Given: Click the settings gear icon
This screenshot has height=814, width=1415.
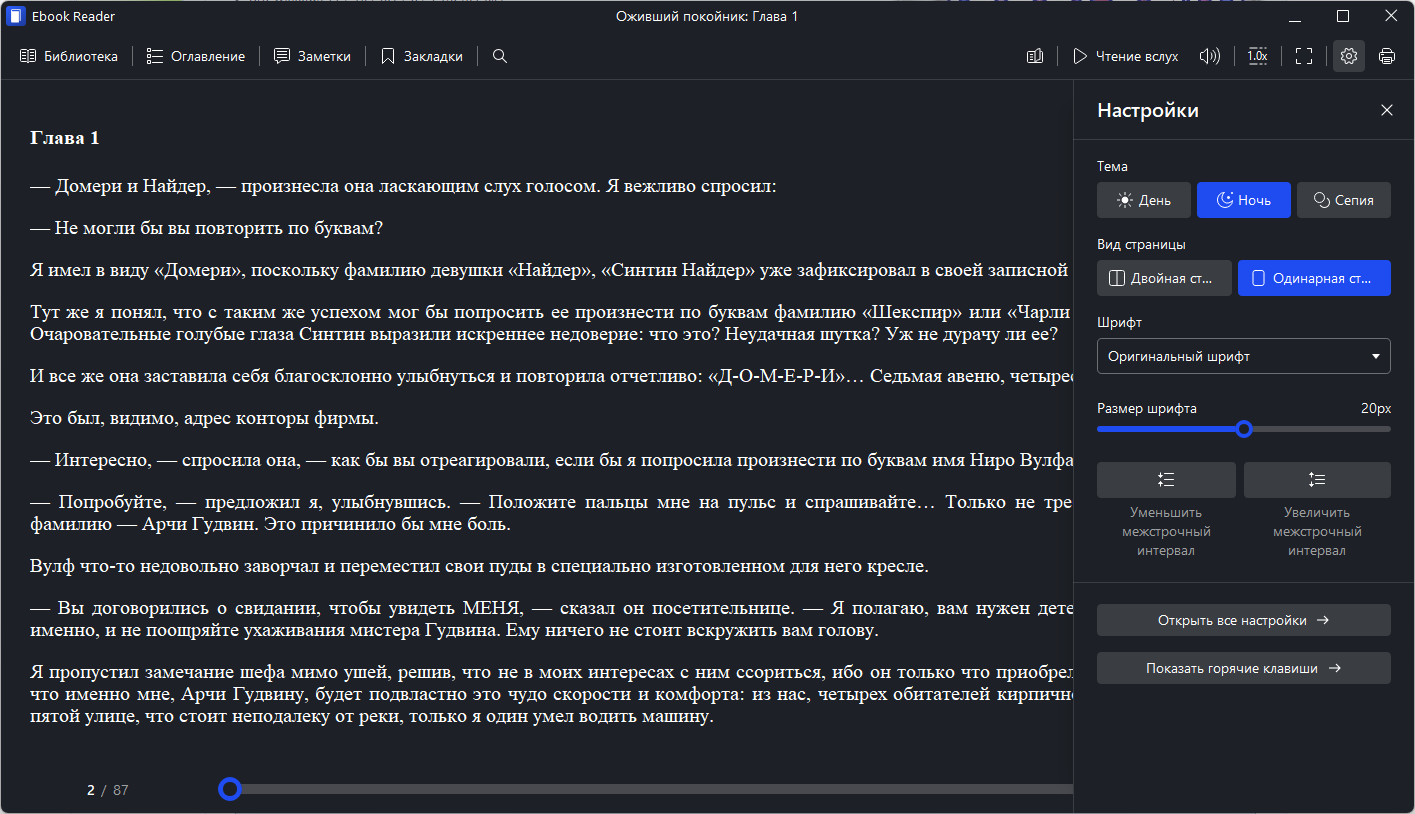Looking at the screenshot, I should 1349,56.
